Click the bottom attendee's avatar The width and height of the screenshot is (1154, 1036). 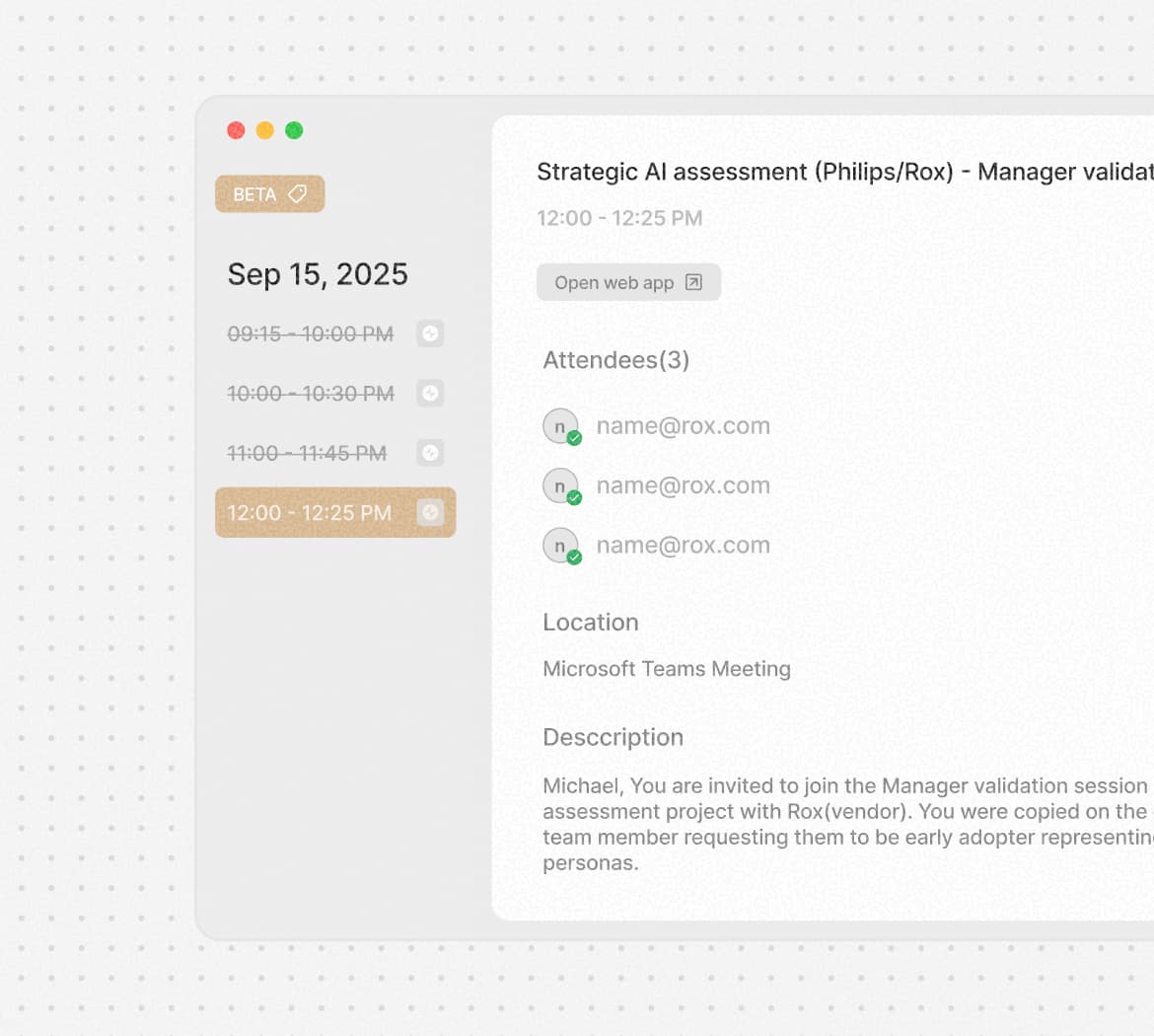click(560, 546)
